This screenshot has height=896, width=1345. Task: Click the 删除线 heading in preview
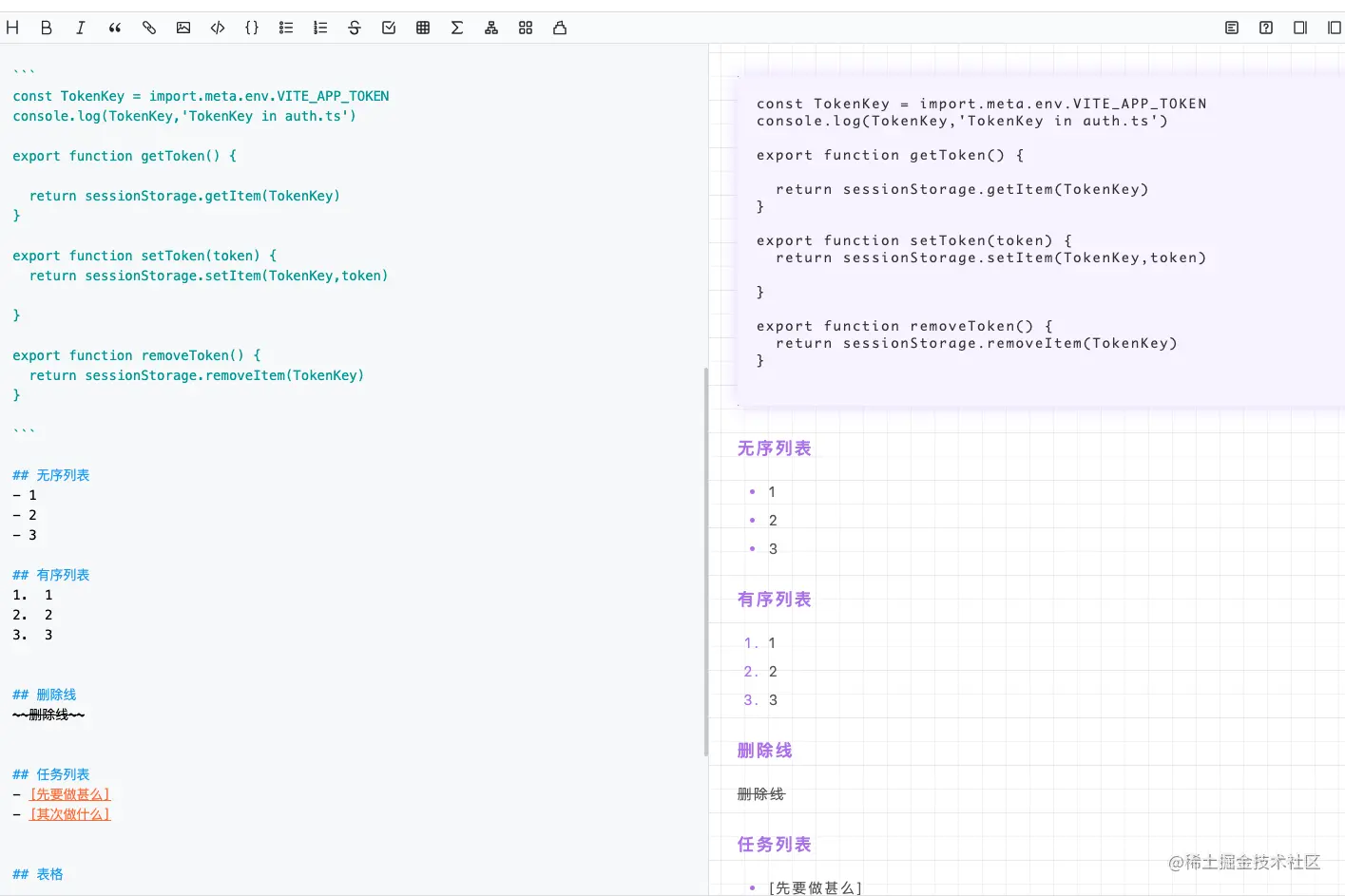(x=765, y=751)
